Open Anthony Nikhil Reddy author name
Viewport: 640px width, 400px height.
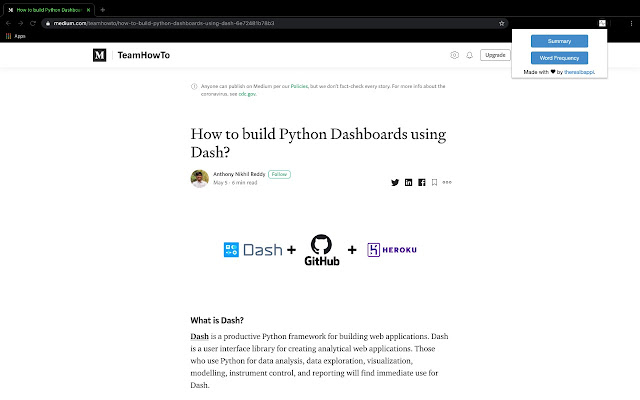[x=239, y=174]
